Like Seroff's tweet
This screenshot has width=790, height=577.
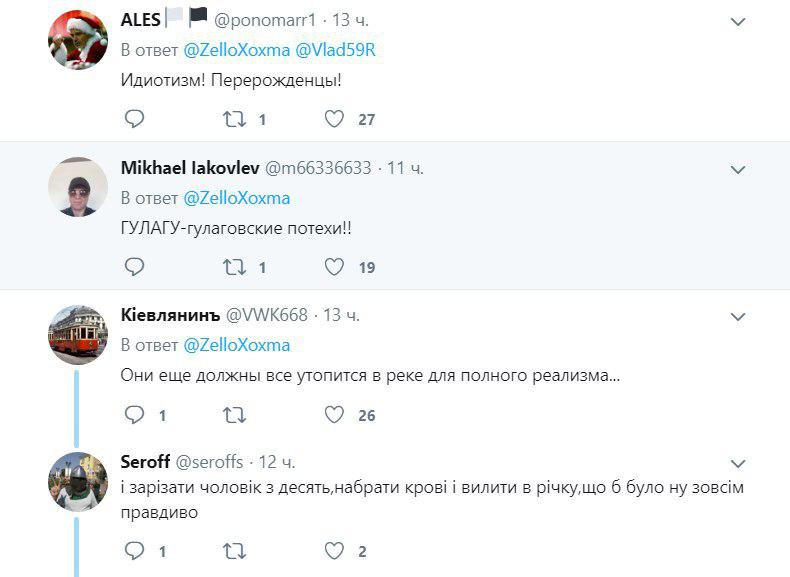(x=335, y=550)
